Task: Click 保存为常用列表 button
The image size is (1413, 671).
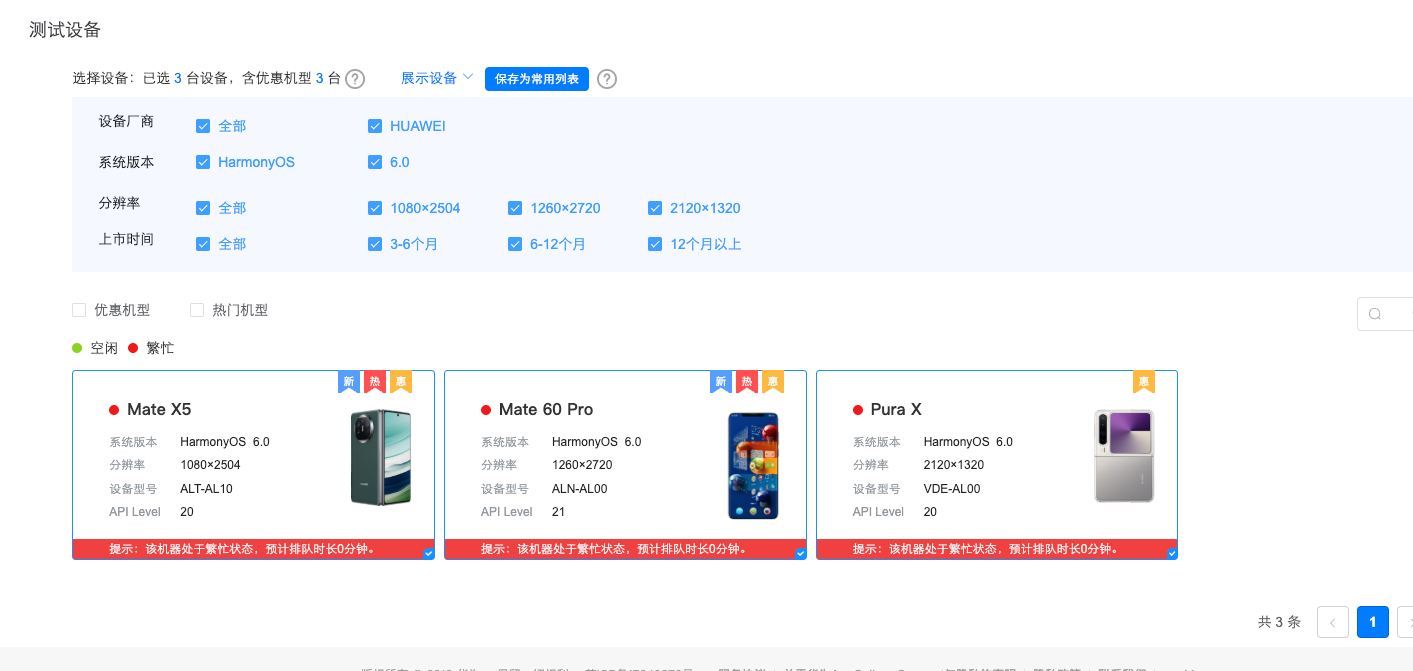Action: pyautogui.click(x=537, y=79)
